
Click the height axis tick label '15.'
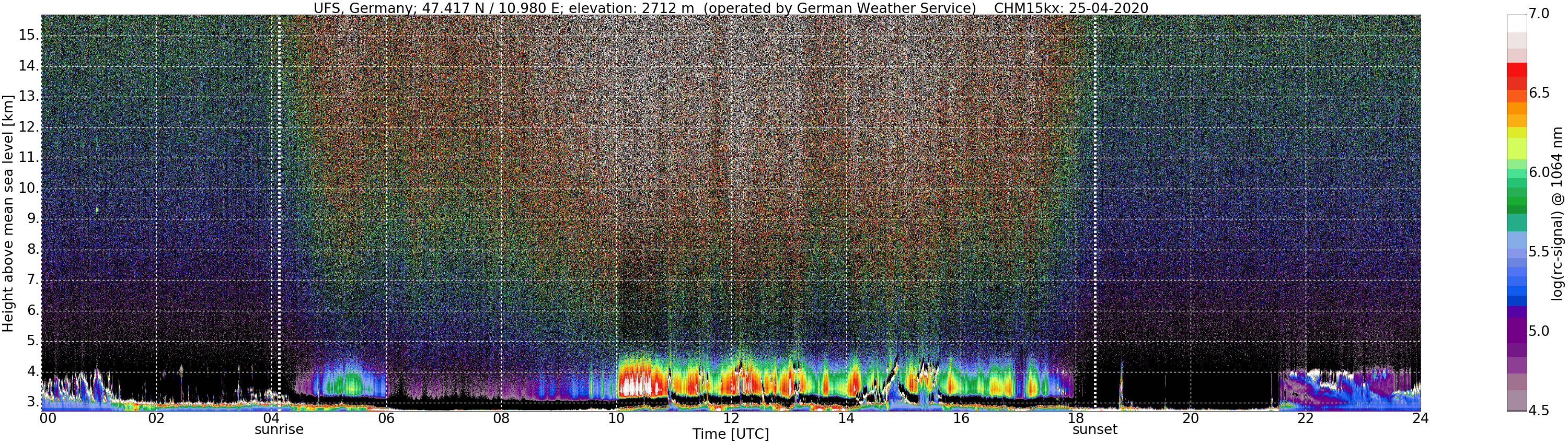pos(29,36)
